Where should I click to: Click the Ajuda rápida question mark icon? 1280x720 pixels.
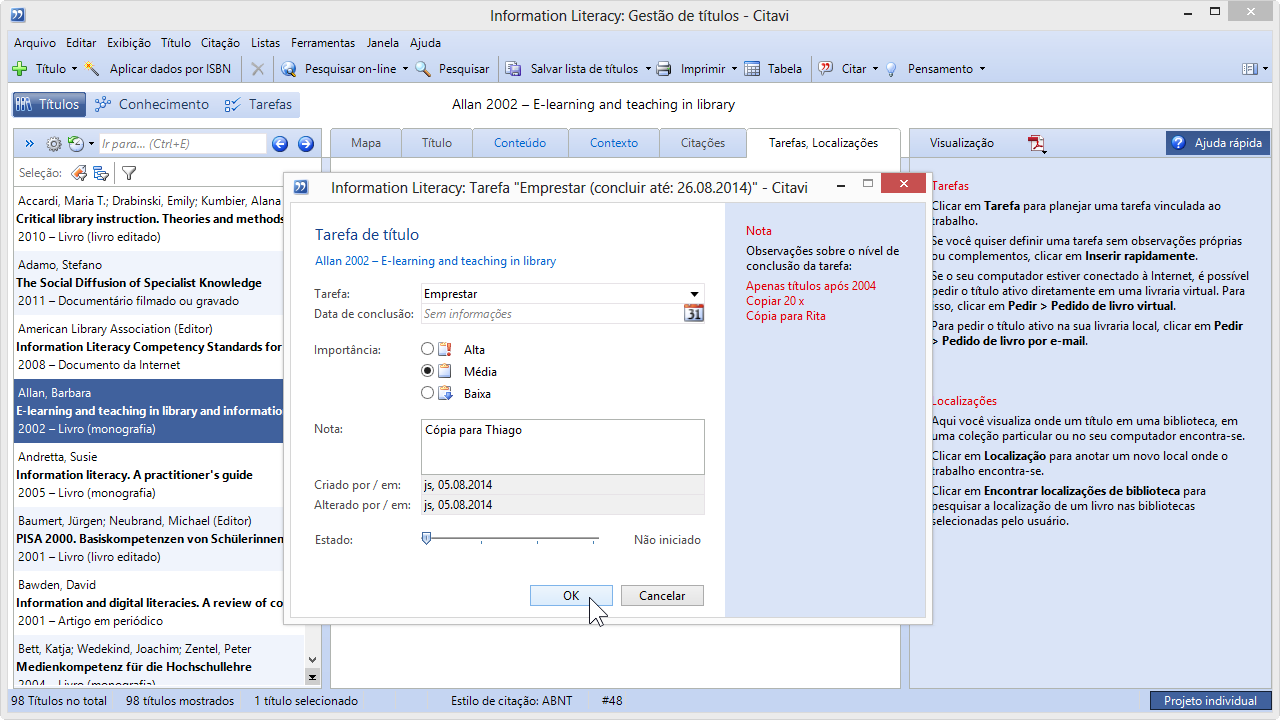[1178, 143]
